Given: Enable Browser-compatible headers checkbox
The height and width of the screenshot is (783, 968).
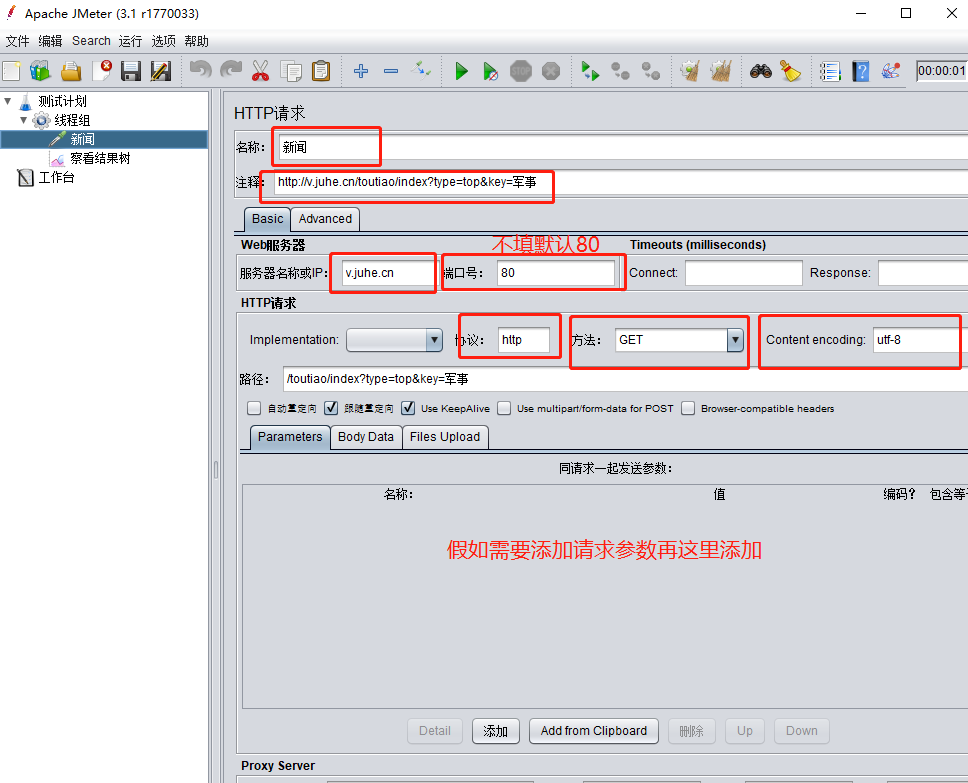Looking at the screenshot, I should [x=688, y=408].
